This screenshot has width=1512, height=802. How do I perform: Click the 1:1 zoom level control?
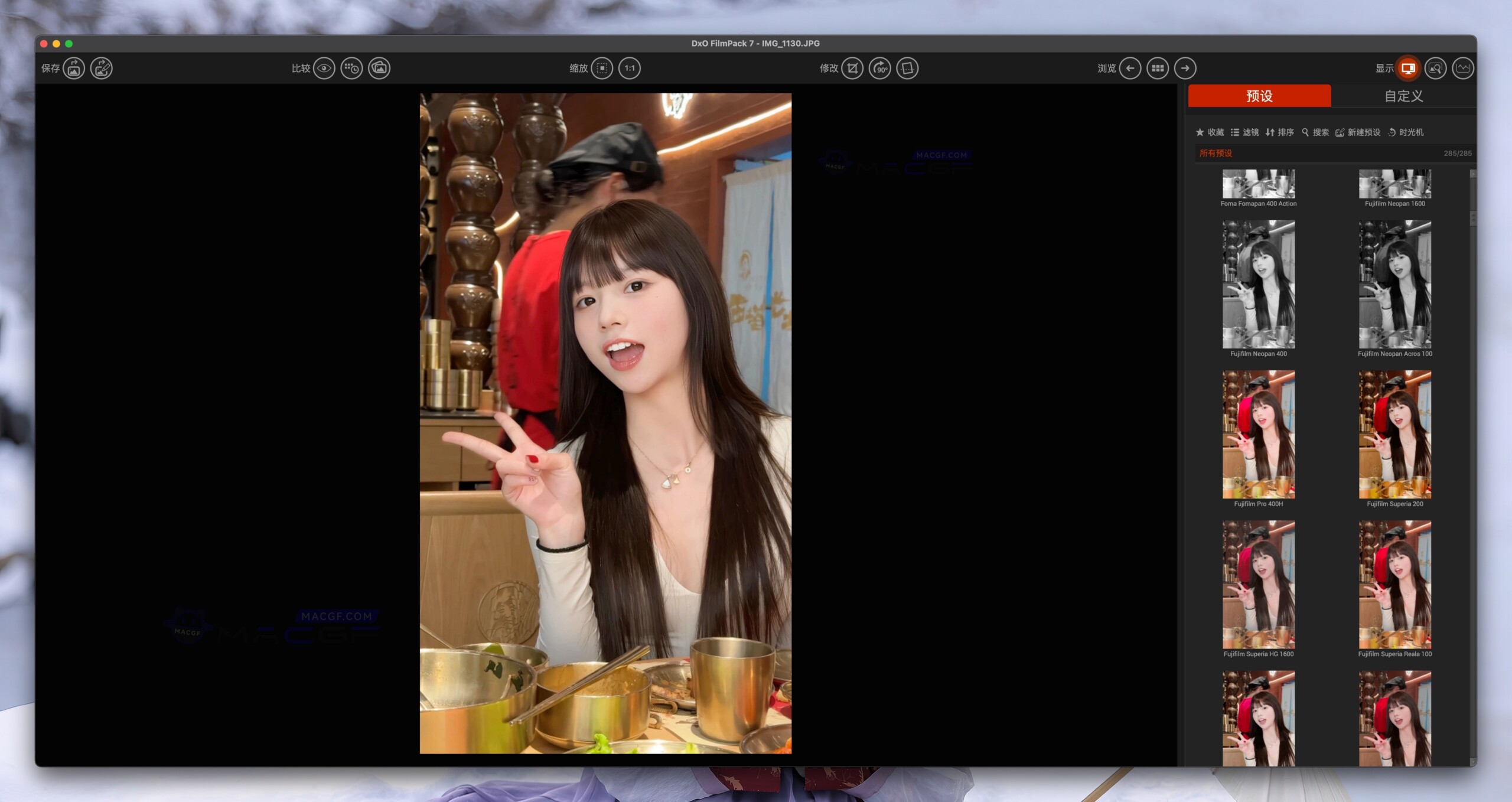click(630, 68)
